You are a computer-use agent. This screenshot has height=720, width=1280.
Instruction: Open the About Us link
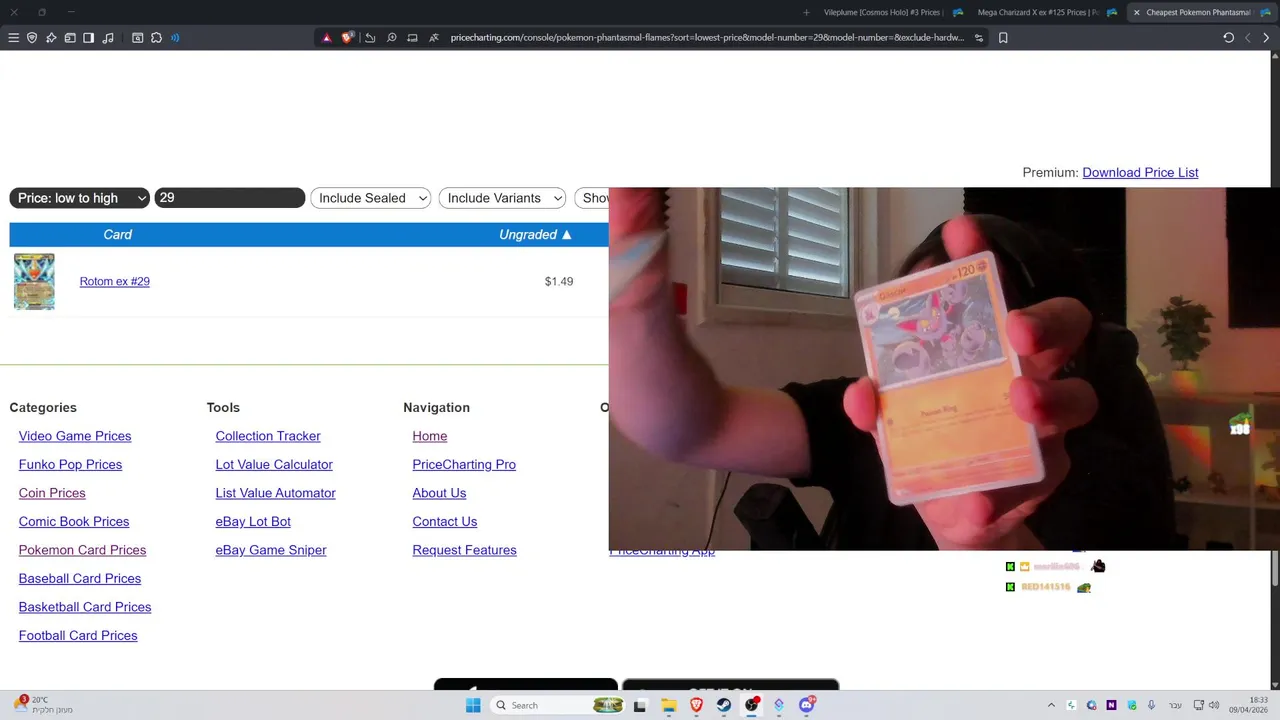pos(439,493)
